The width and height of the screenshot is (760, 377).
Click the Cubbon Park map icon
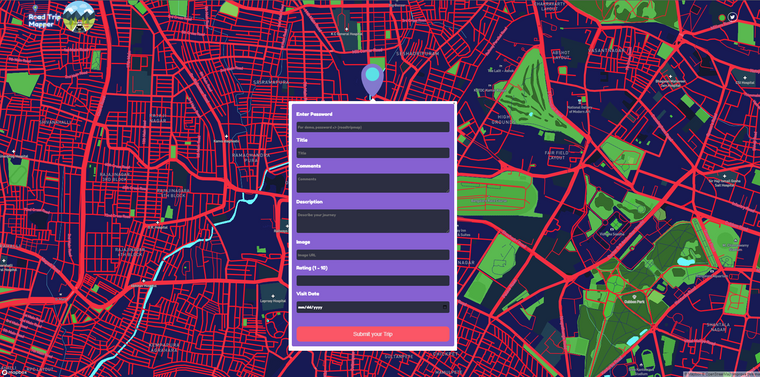(x=634, y=296)
